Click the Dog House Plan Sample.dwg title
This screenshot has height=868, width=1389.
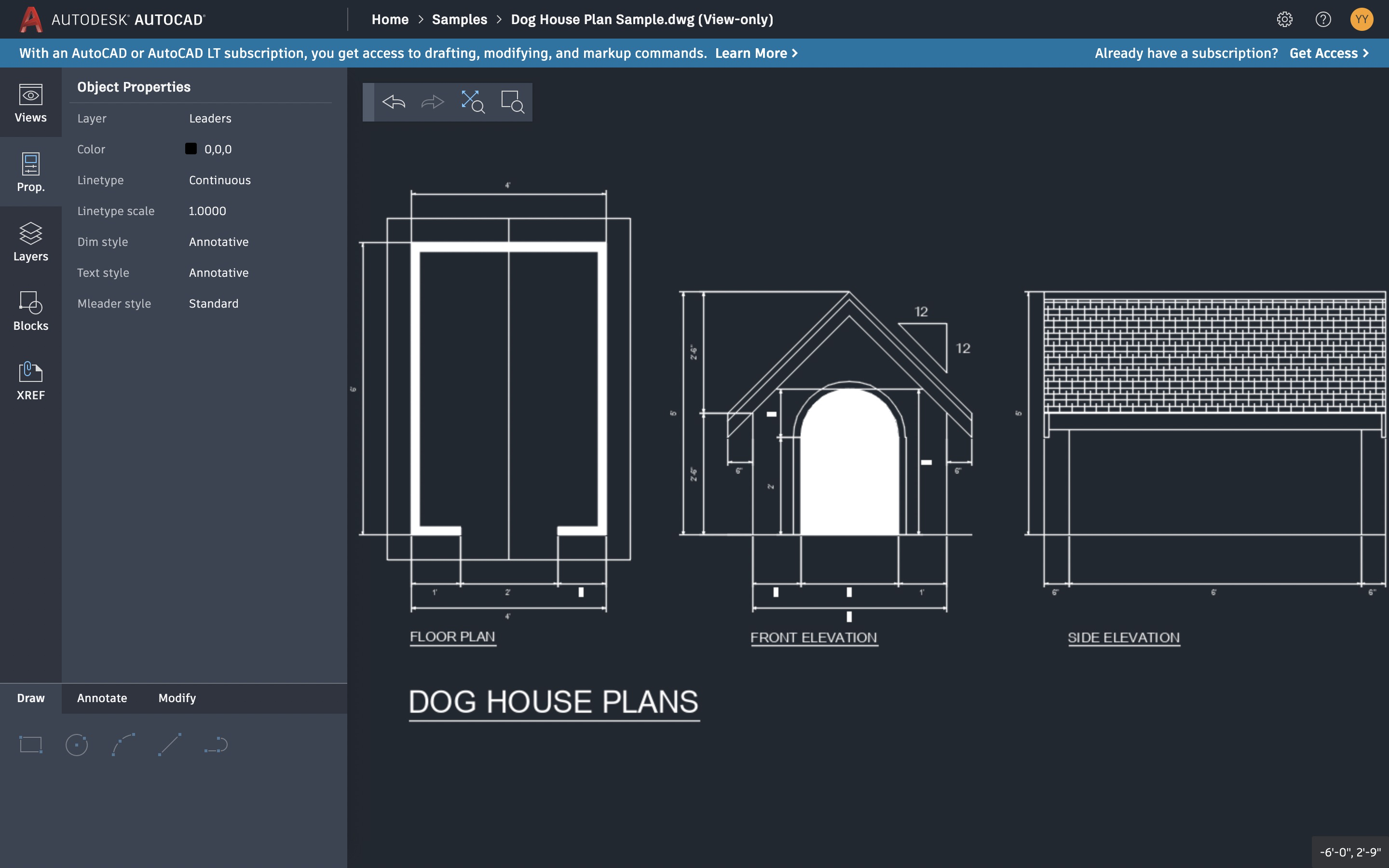[642, 19]
